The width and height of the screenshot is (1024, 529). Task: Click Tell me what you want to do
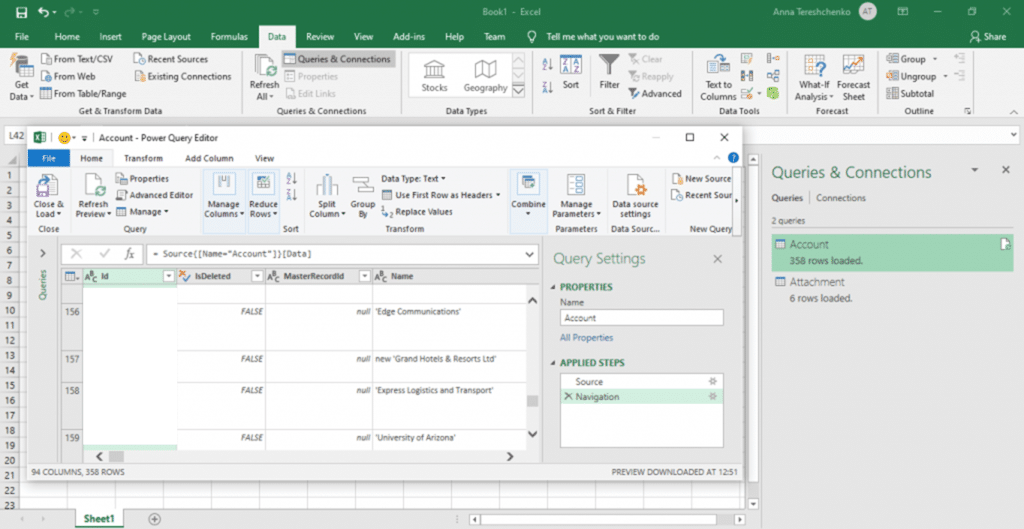tap(602, 37)
